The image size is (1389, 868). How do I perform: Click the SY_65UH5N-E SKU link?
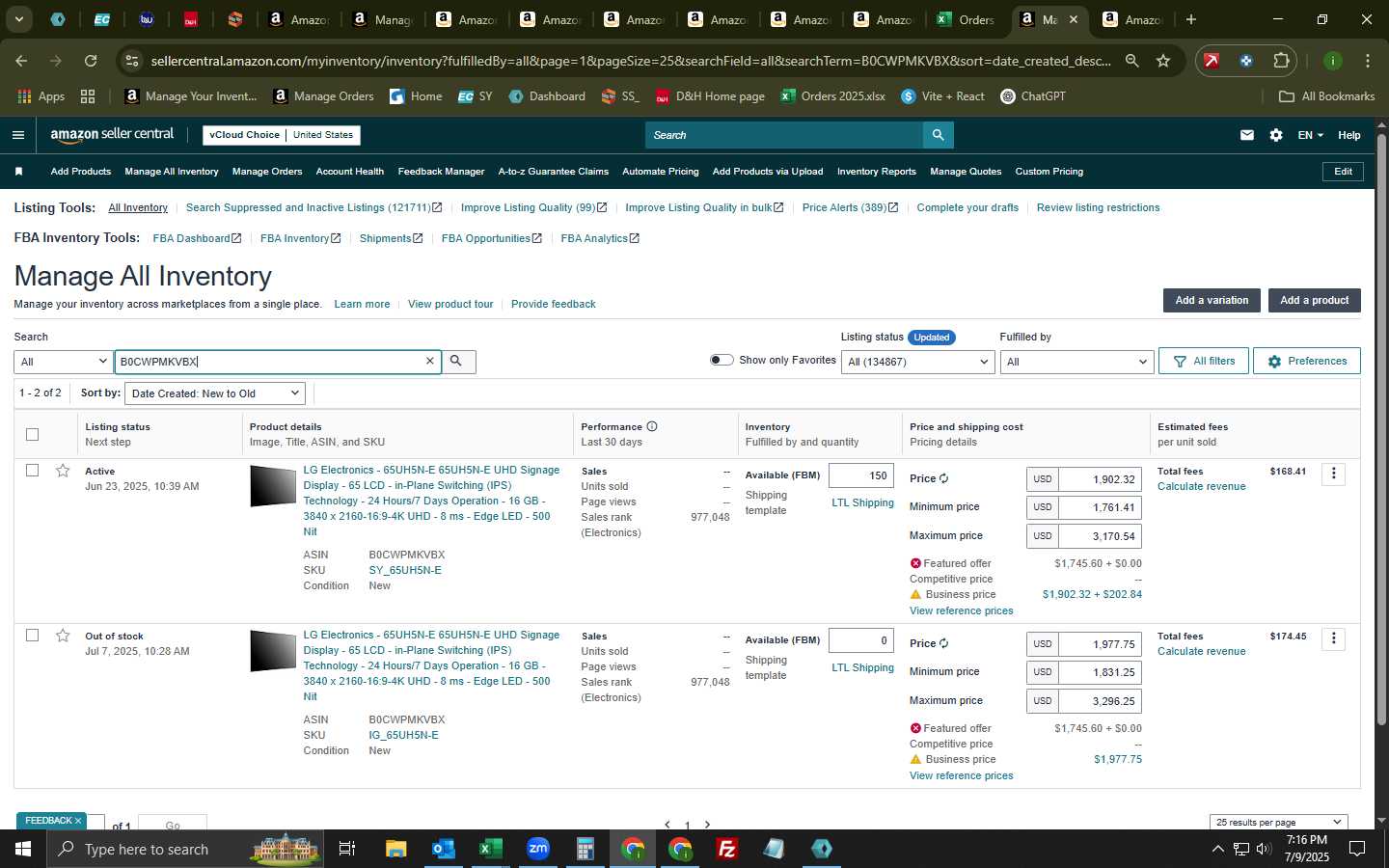pos(405,570)
